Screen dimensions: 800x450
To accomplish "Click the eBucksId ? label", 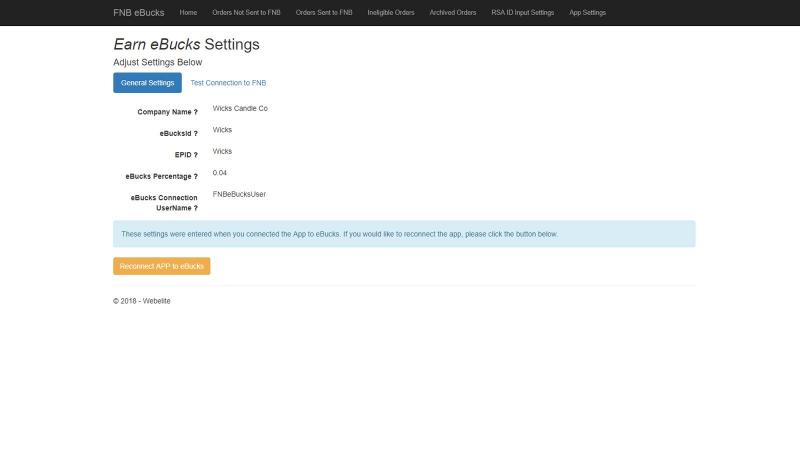I will click(179, 133).
